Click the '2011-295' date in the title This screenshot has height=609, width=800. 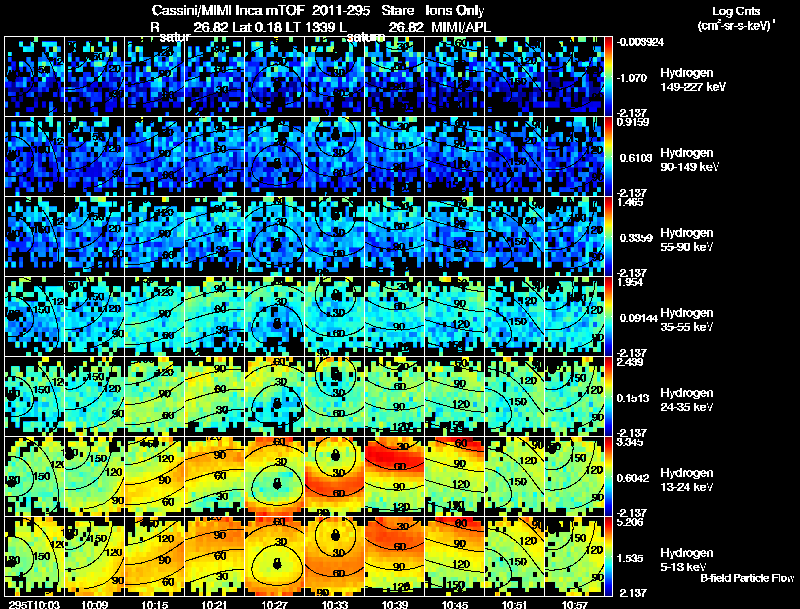pos(340,10)
